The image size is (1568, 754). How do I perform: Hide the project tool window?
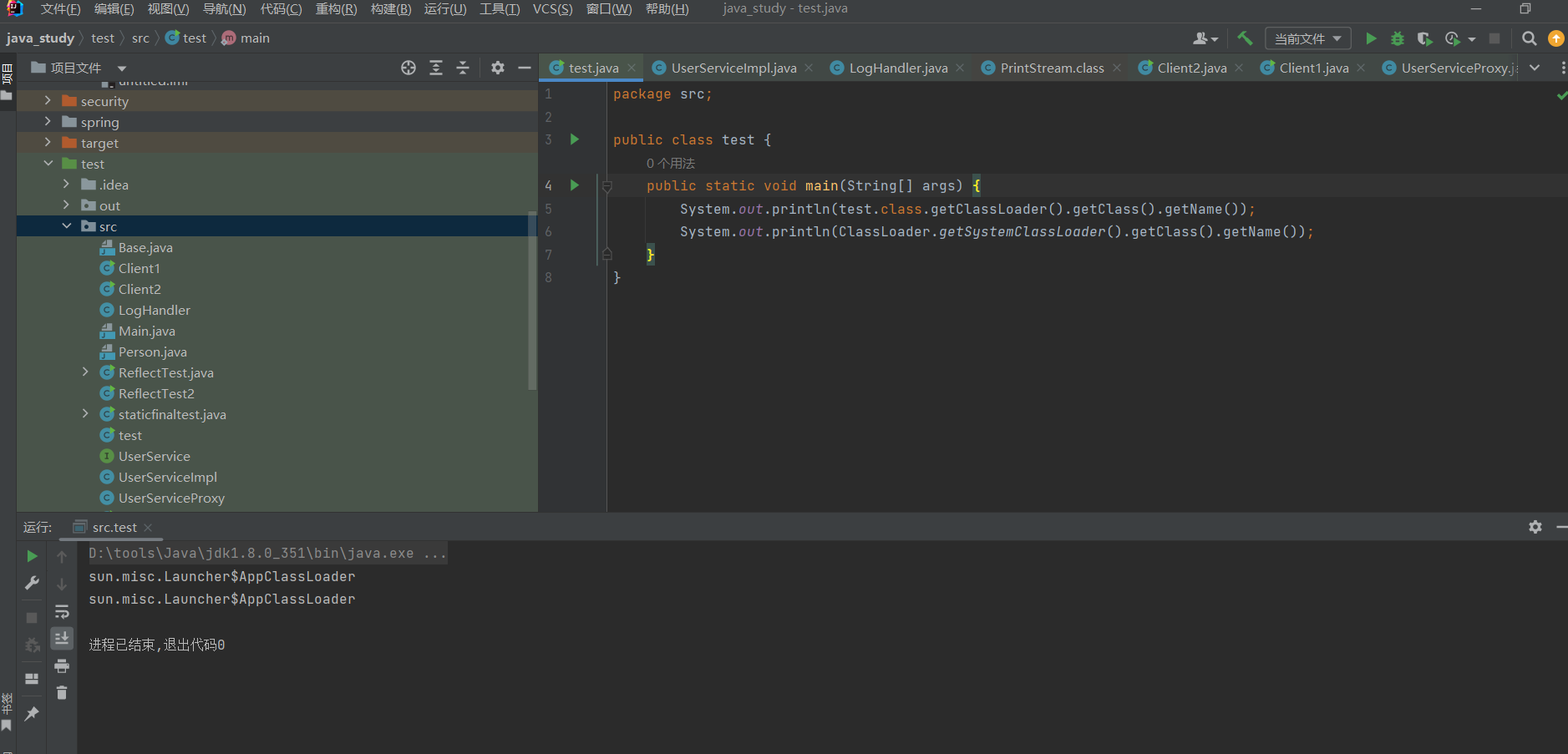[x=525, y=68]
